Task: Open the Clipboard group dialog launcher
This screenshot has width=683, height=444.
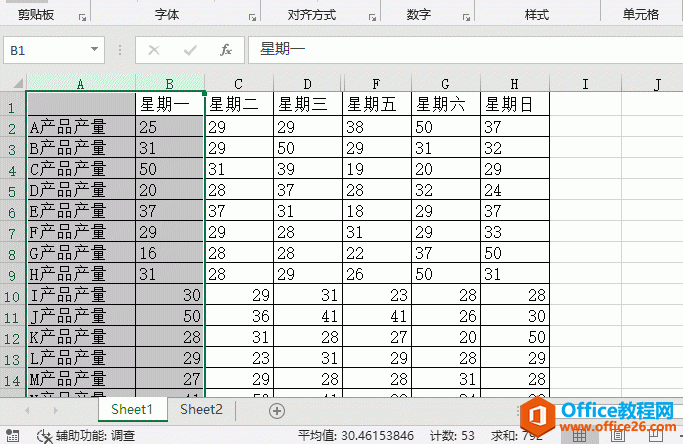Action: click(82, 17)
